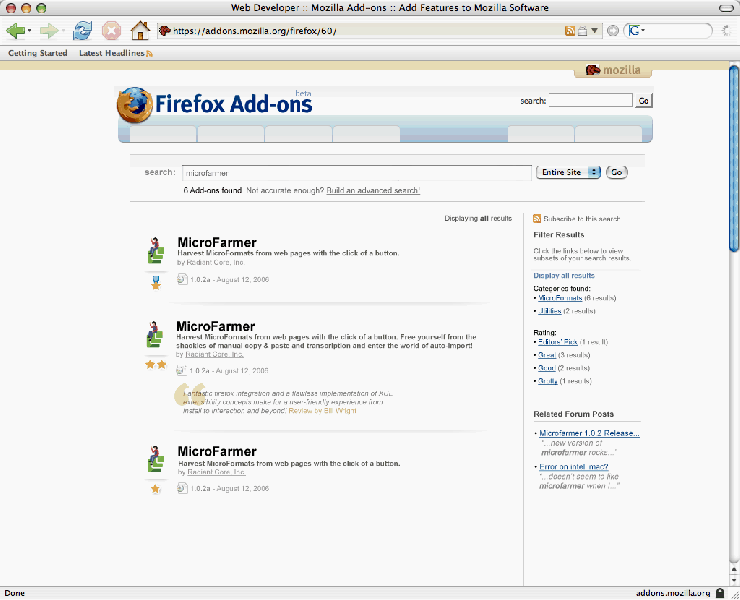Click the site favicon in the address bar
Image resolution: width=740 pixels, height=600 pixels.
(165, 31)
